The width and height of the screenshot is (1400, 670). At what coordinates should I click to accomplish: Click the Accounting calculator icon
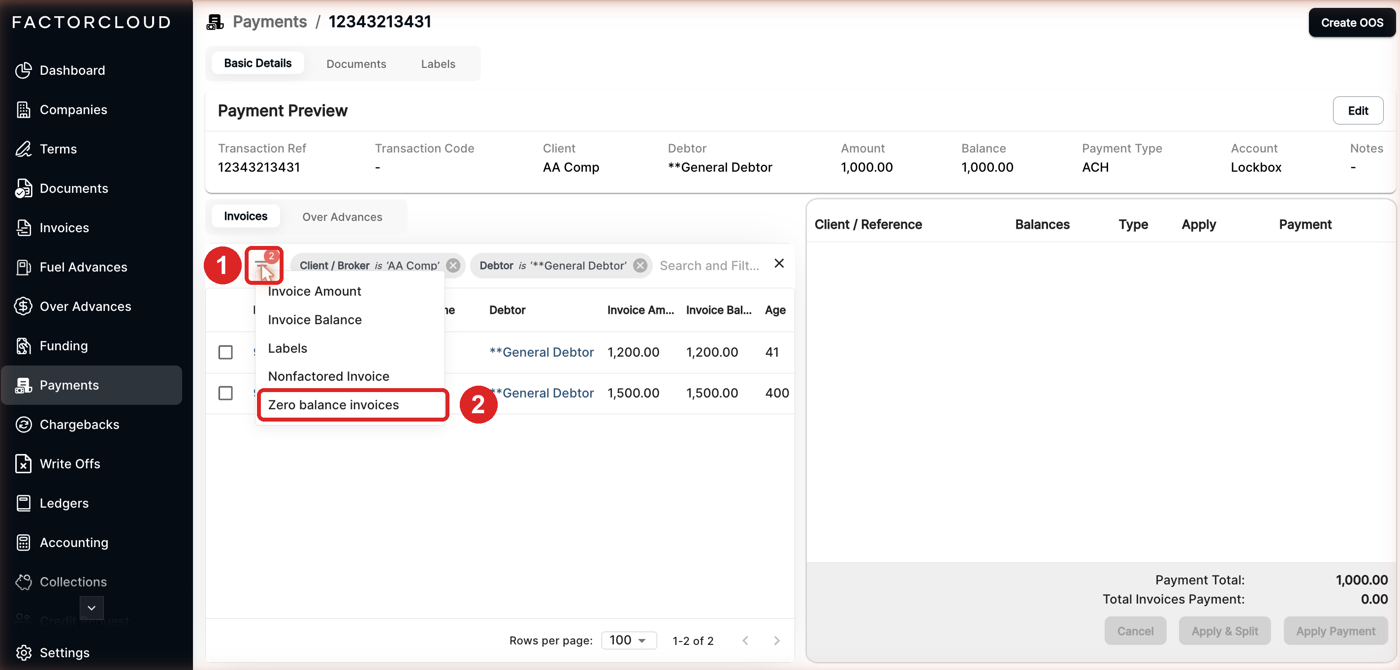[23, 542]
